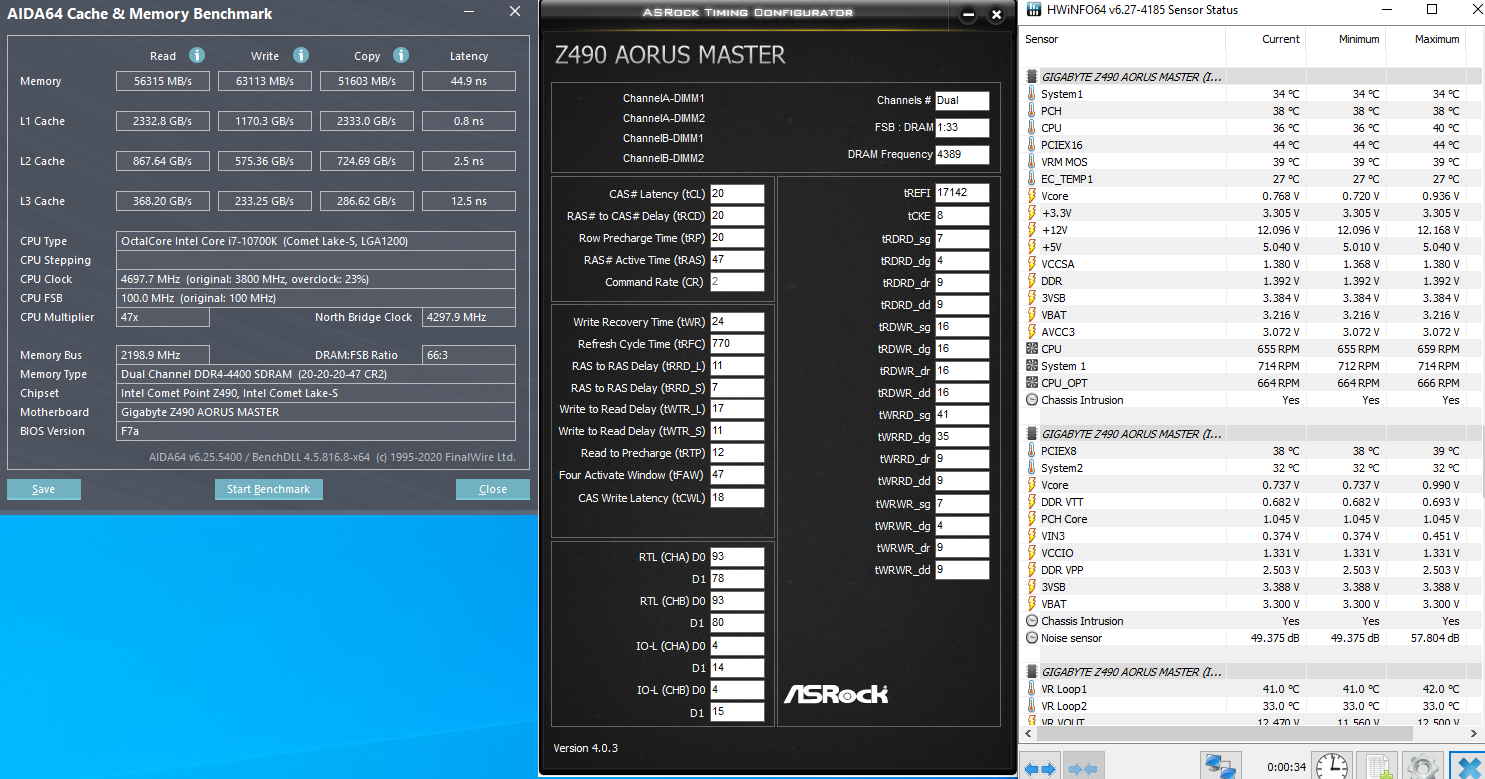Click the lightning icon beside AVCC3
The width and height of the screenshot is (1485, 779).
(1032, 332)
